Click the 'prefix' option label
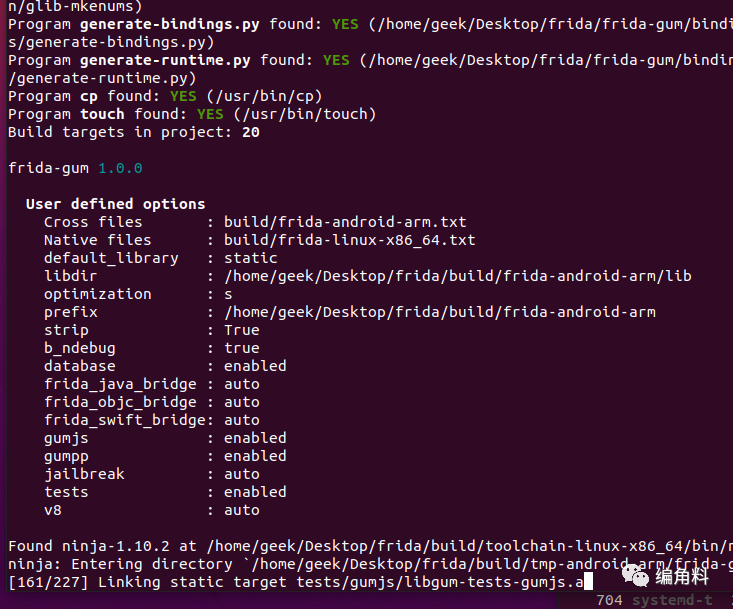The image size is (733, 609). click(x=71, y=312)
